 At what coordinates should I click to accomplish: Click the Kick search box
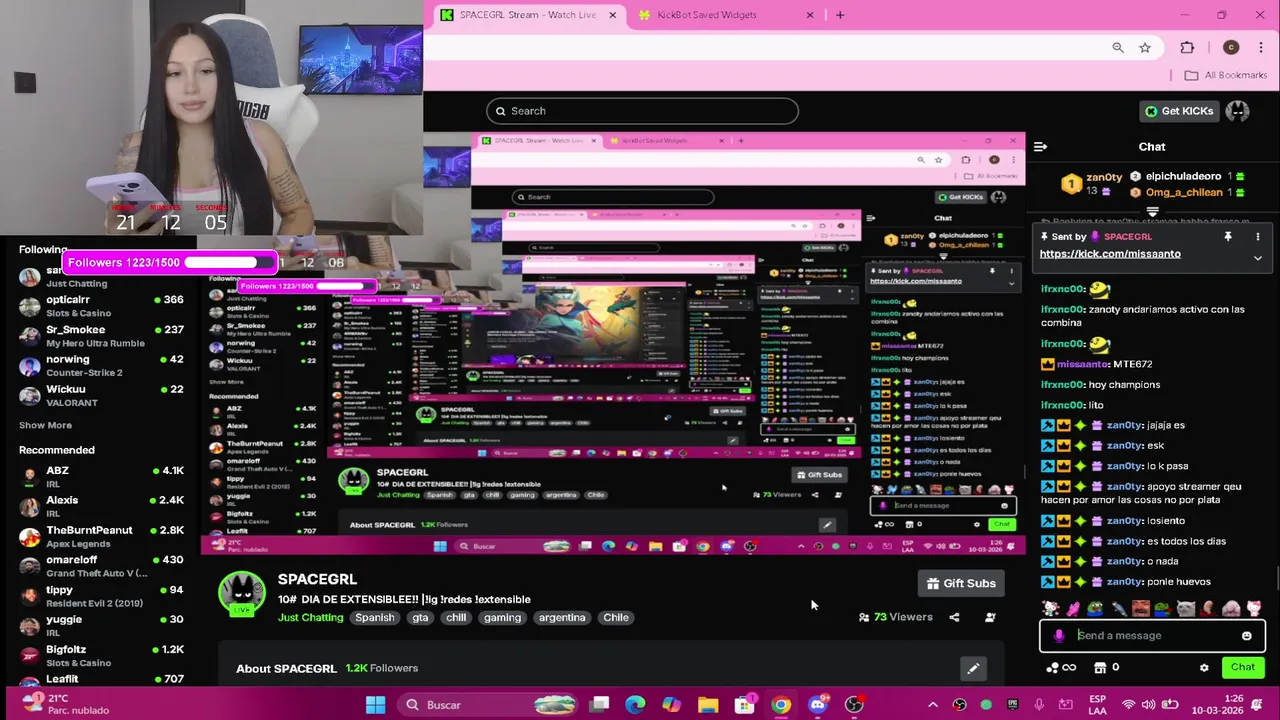click(x=642, y=111)
